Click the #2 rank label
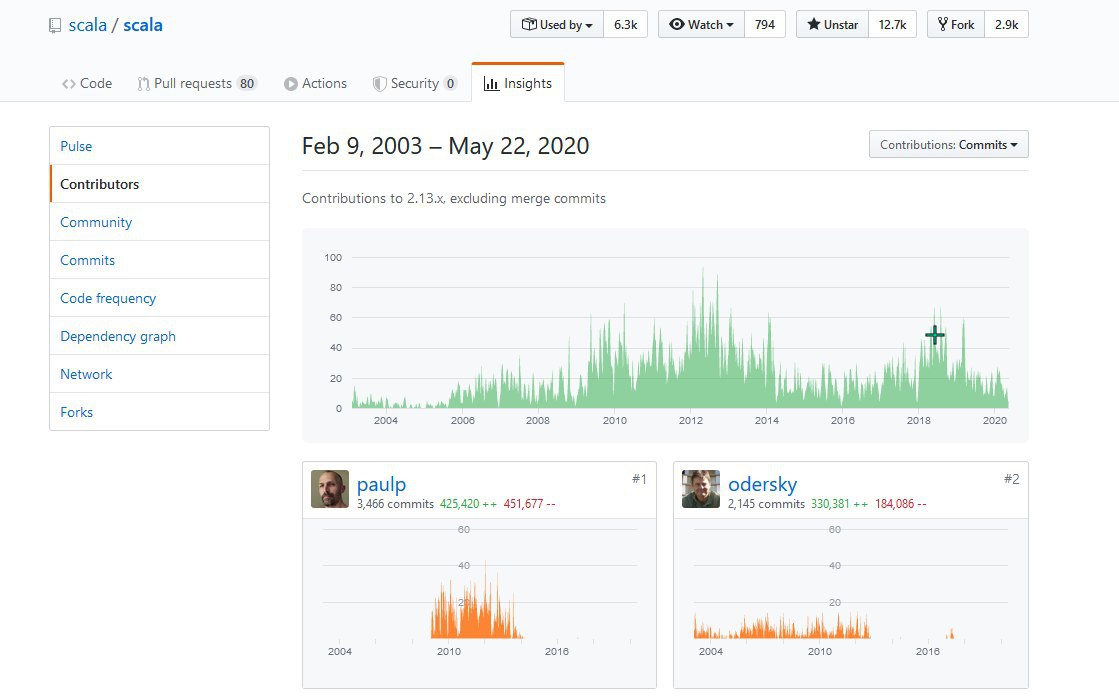The height and width of the screenshot is (698, 1119). (1011, 479)
